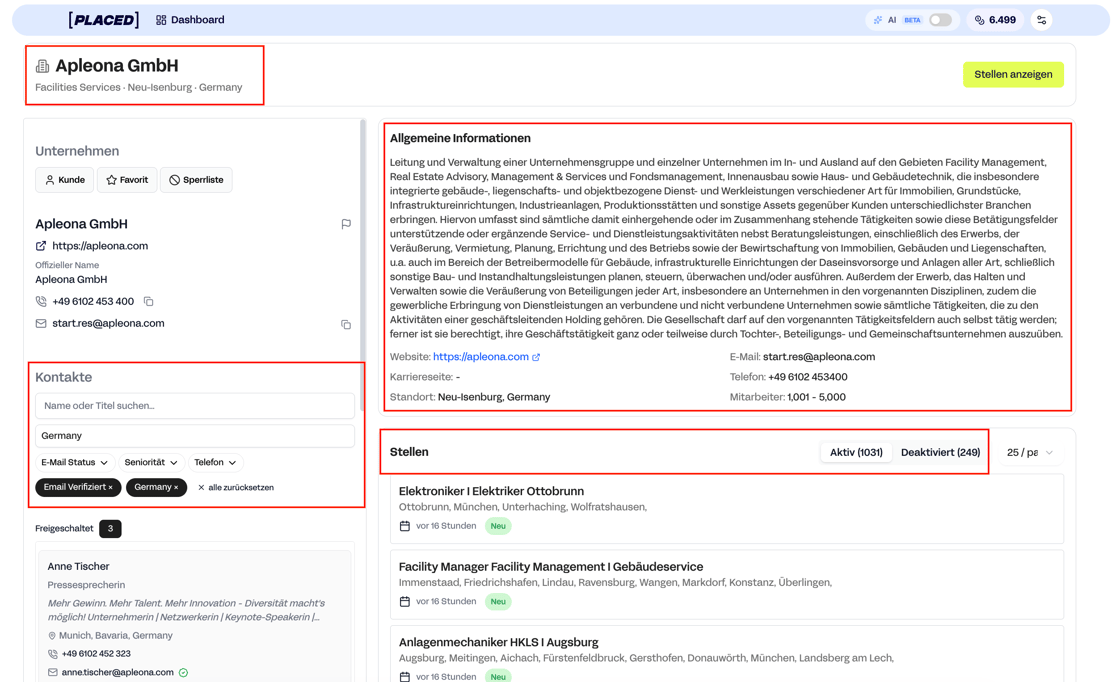
Task: Click the Mitarbeiter value 1,001 - 5,000
Action: pyautogui.click(x=816, y=397)
